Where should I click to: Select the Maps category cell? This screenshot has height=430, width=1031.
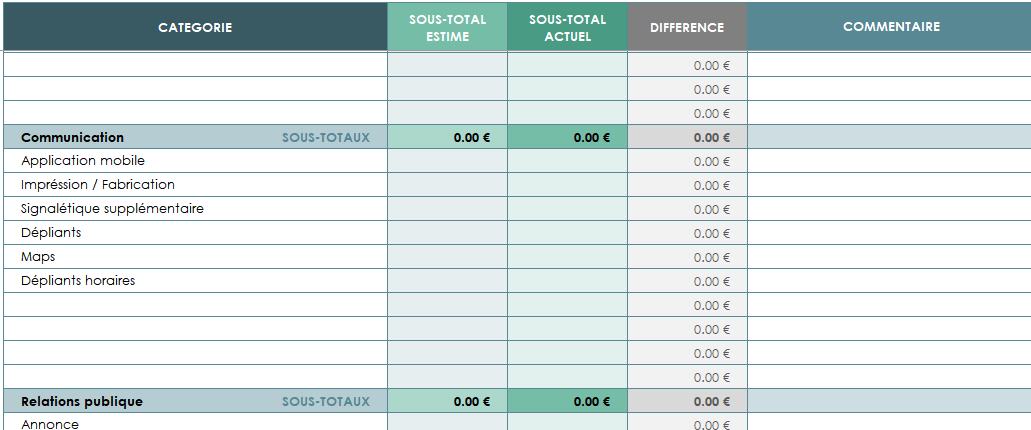coord(38,257)
